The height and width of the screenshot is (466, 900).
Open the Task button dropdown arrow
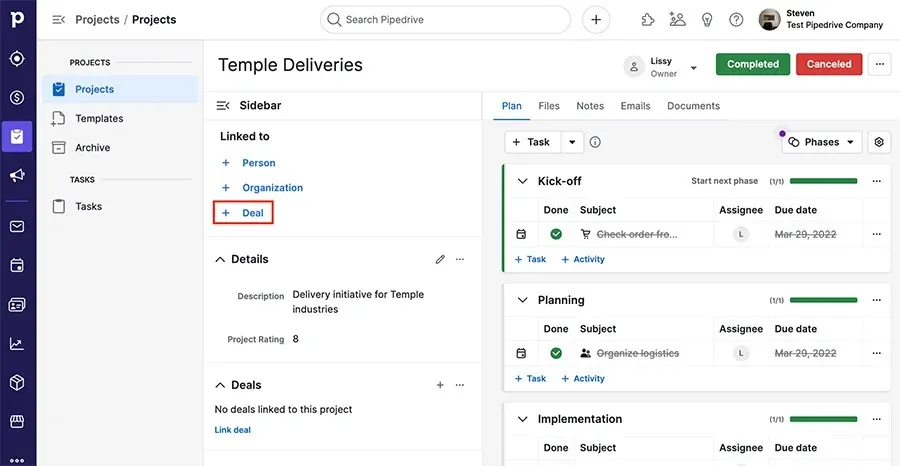coord(572,142)
